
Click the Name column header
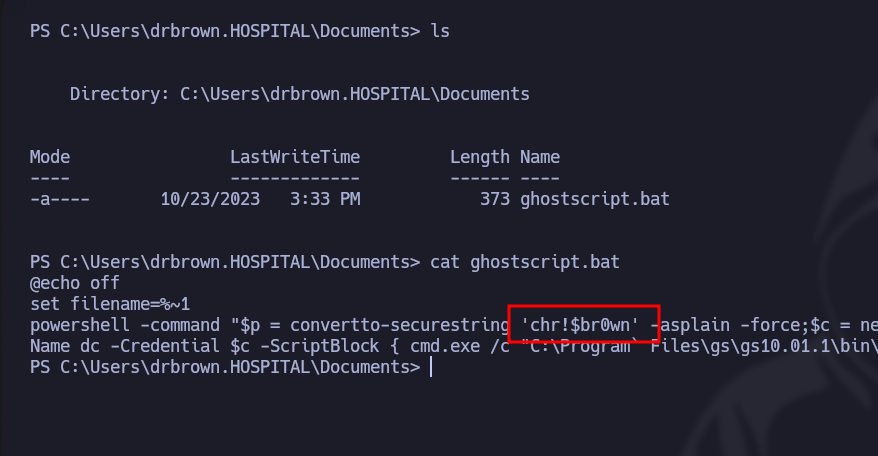pyautogui.click(x=540, y=157)
